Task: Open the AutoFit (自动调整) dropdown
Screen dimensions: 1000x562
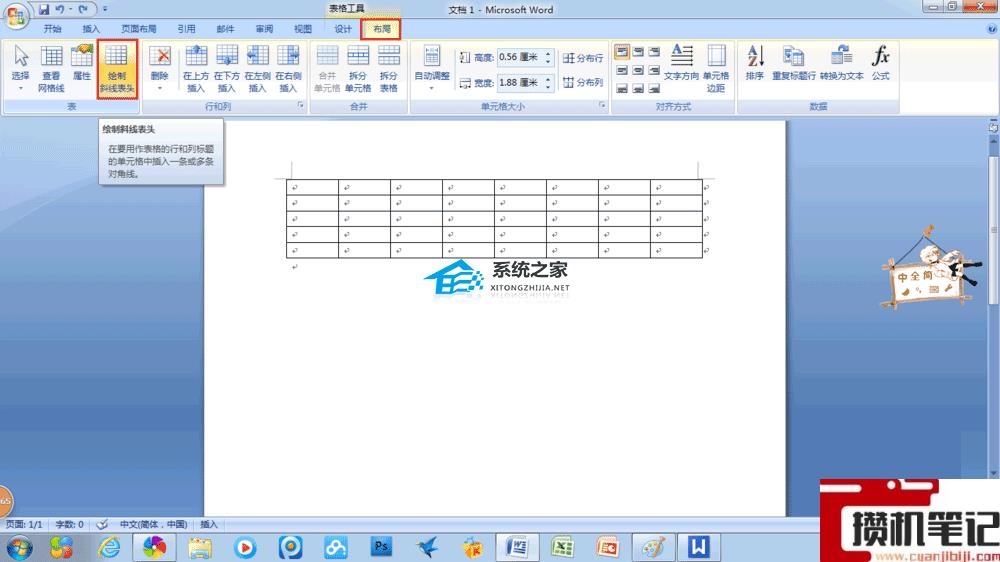Action: pos(432,68)
